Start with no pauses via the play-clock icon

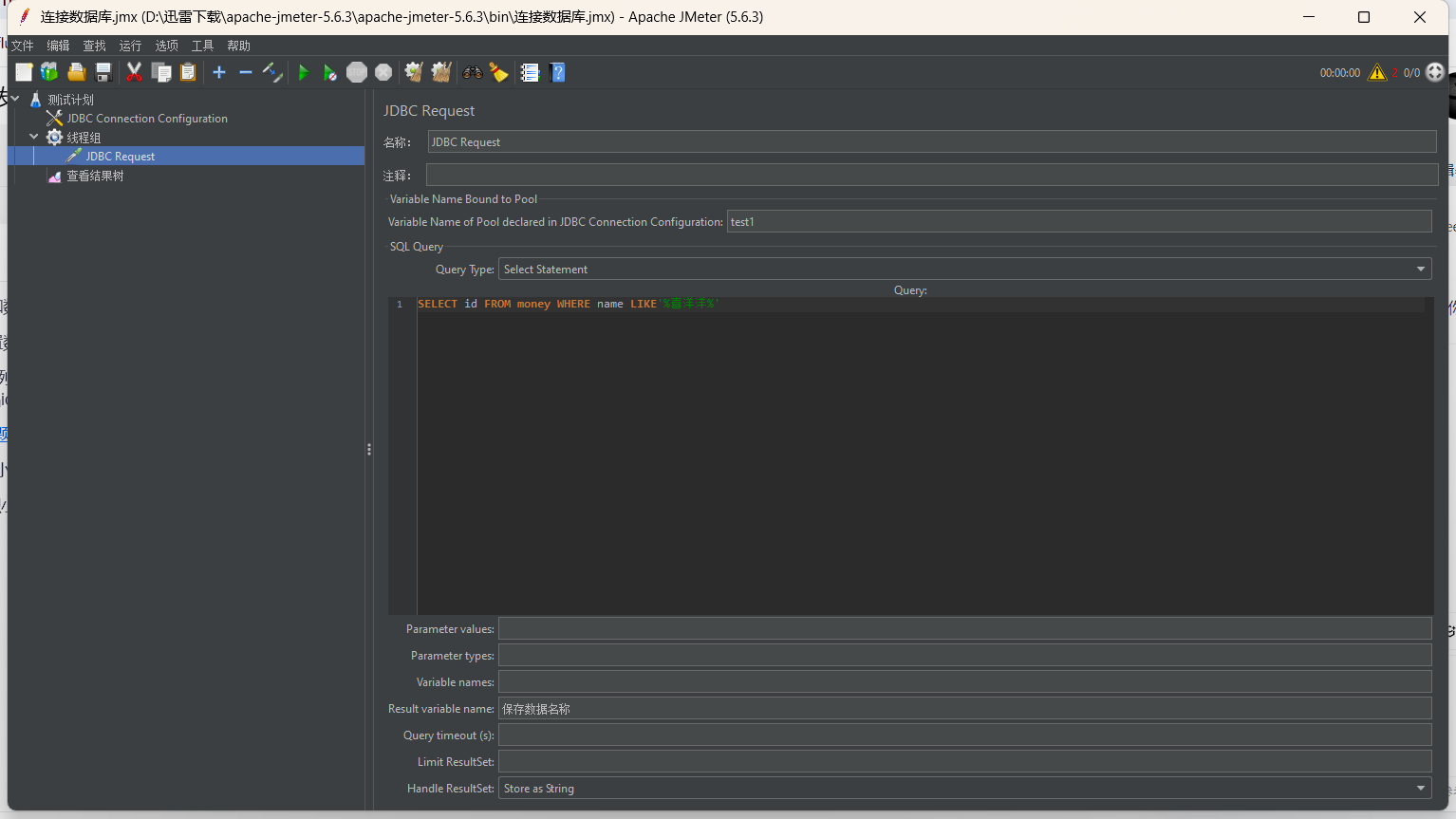click(x=329, y=72)
